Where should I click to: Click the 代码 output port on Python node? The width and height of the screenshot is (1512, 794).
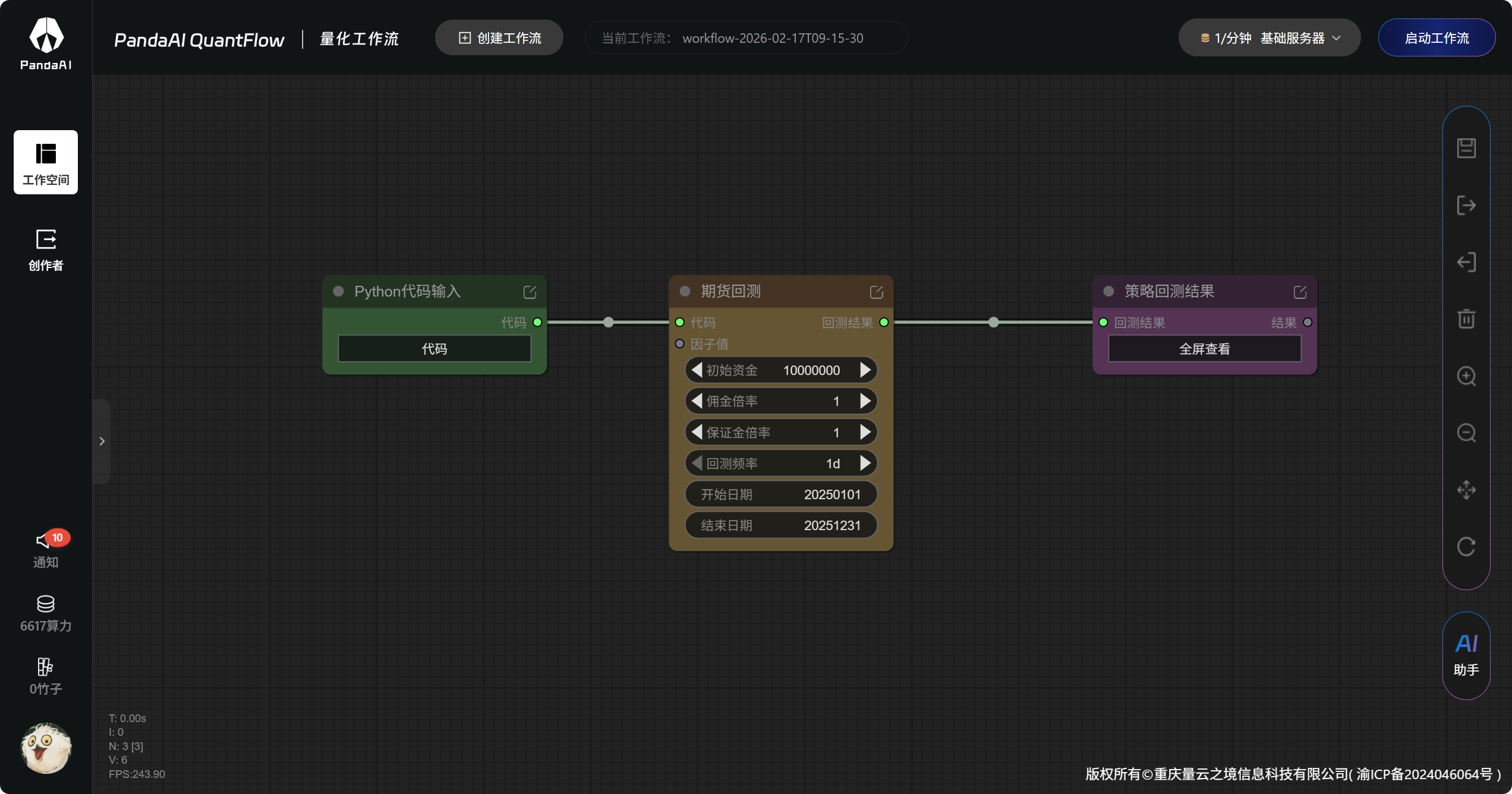537,322
